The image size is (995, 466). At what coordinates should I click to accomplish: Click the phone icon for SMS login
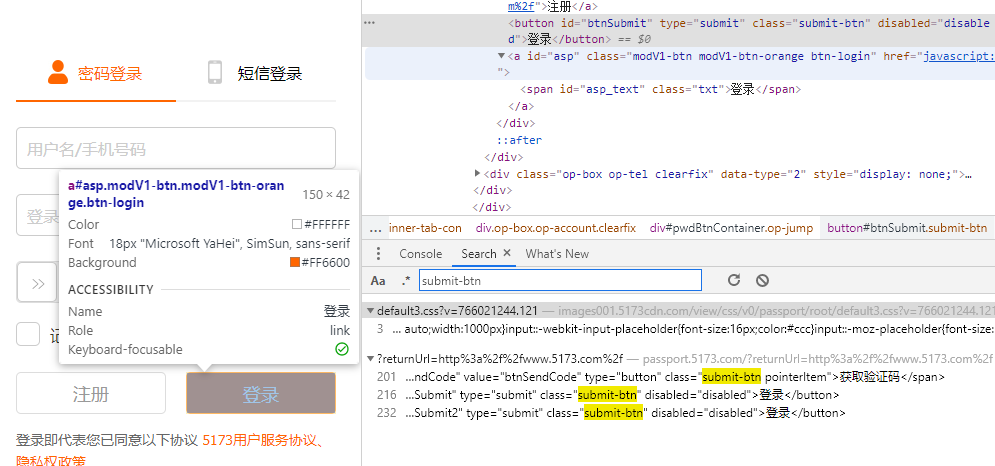[215, 72]
